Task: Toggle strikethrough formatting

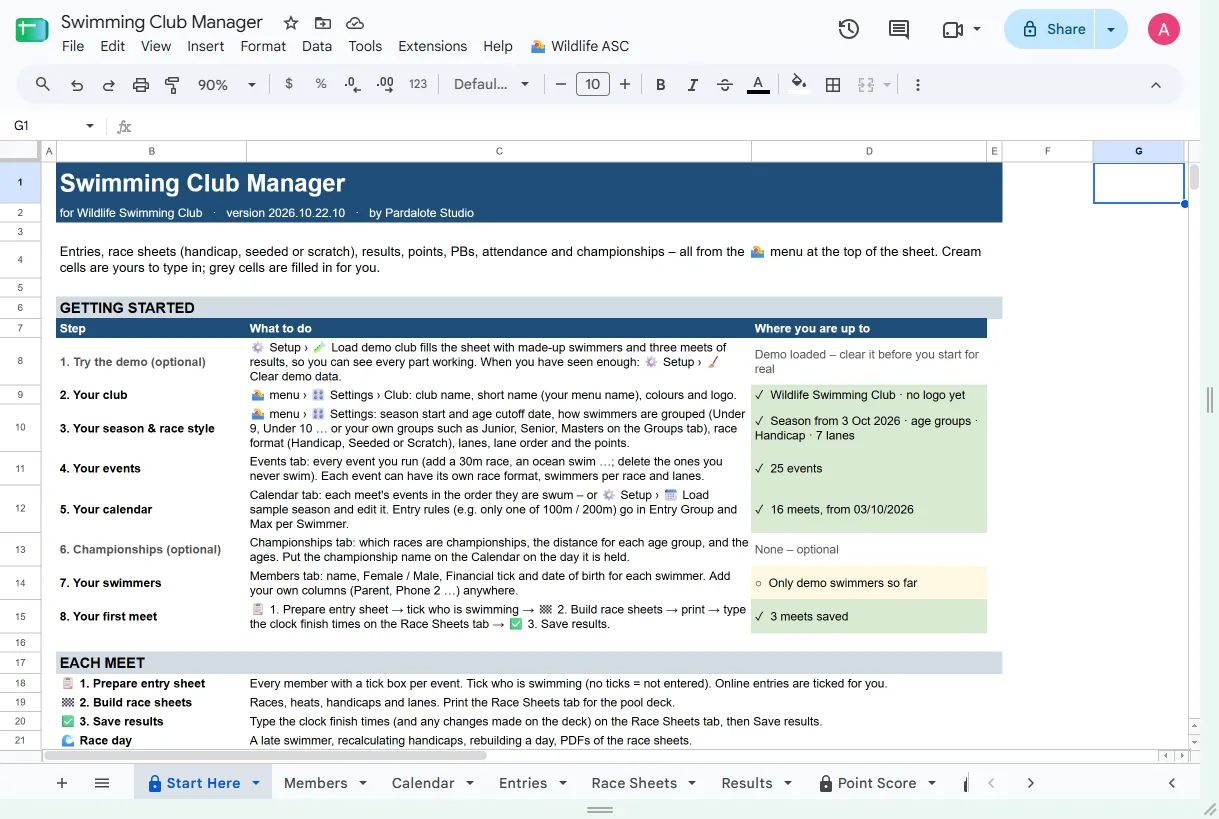Action: [x=725, y=85]
